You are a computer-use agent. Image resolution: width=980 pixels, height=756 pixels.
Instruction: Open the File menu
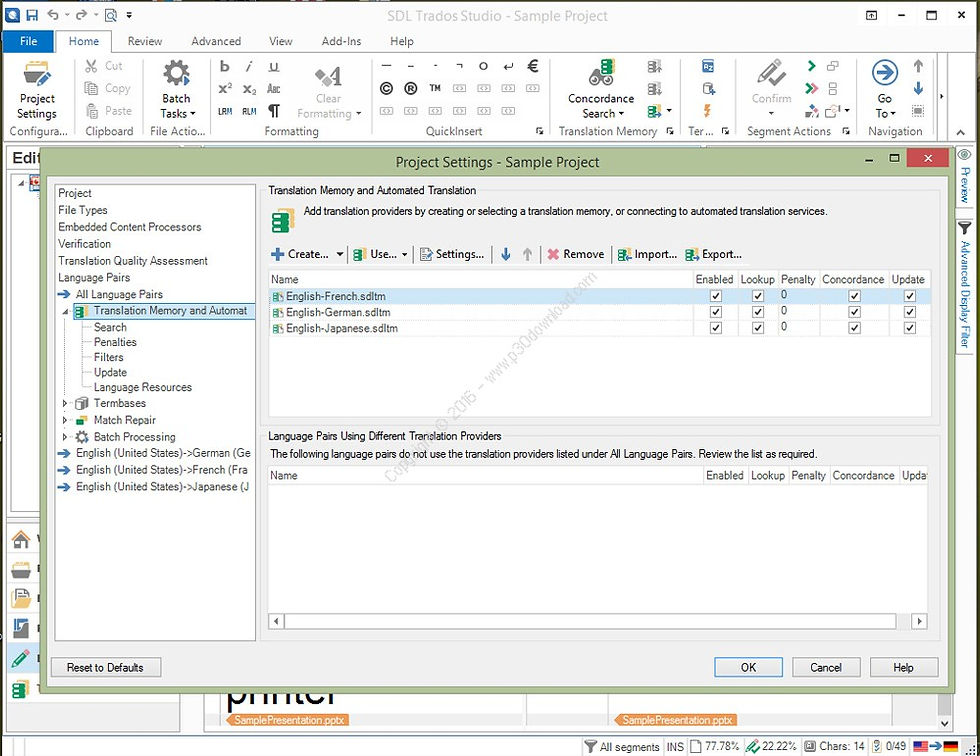click(28, 41)
